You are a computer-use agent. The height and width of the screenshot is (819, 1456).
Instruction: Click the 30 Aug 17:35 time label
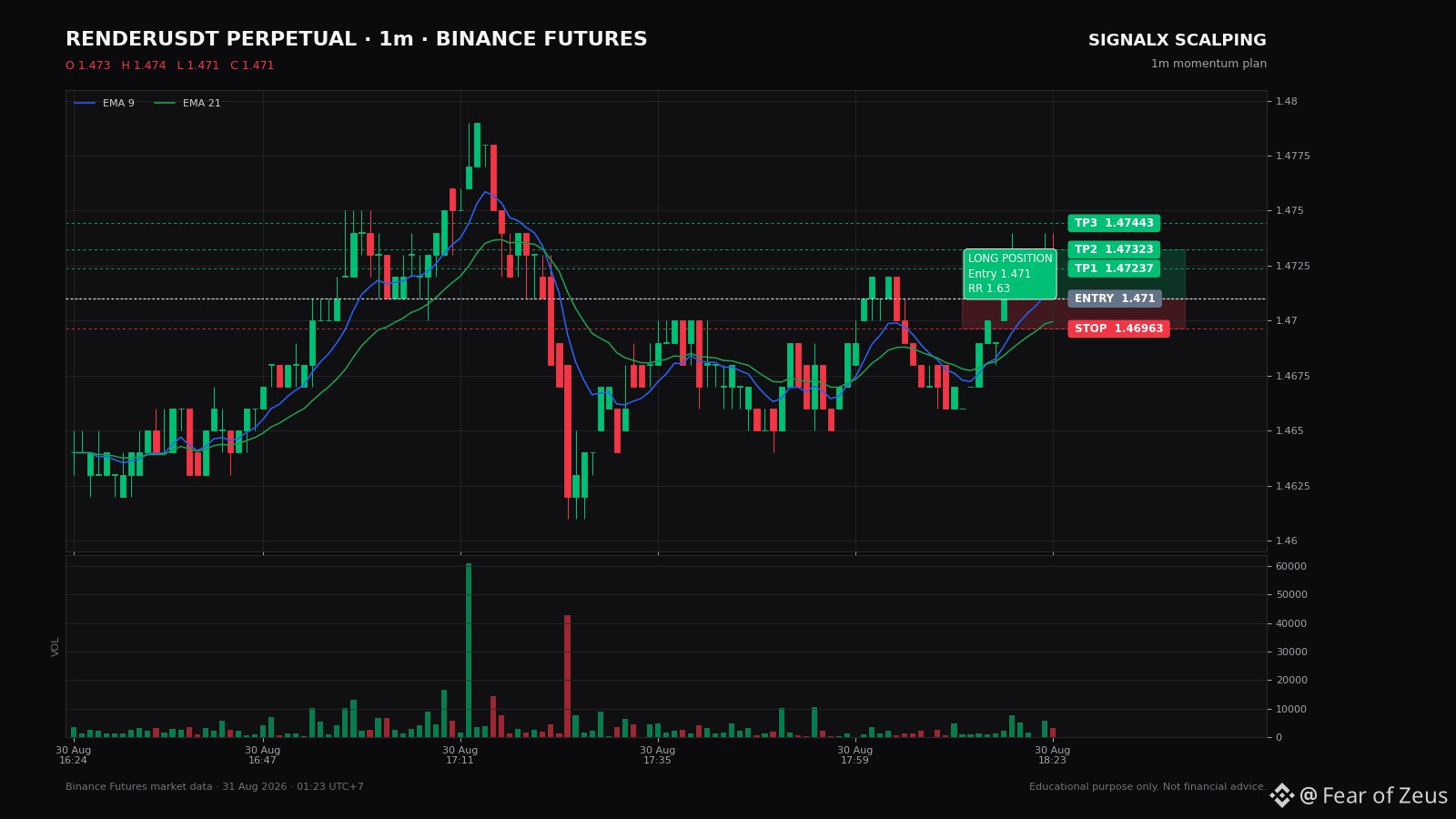[x=658, y=755]
